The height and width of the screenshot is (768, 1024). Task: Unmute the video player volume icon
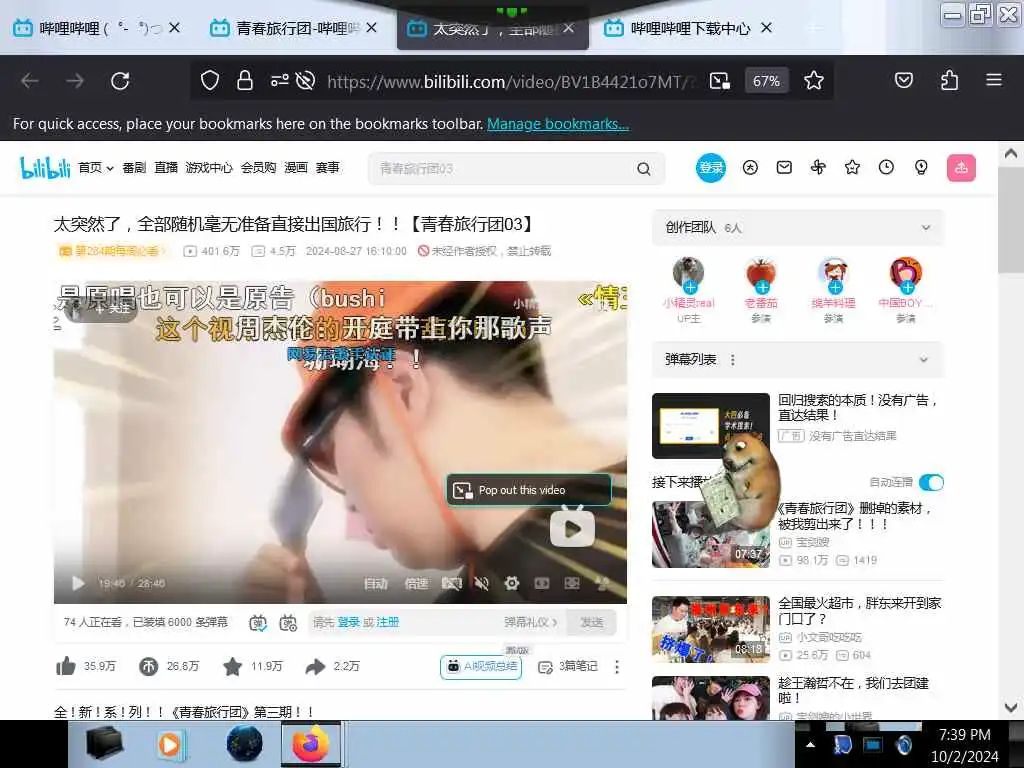(x=481, y=583)
